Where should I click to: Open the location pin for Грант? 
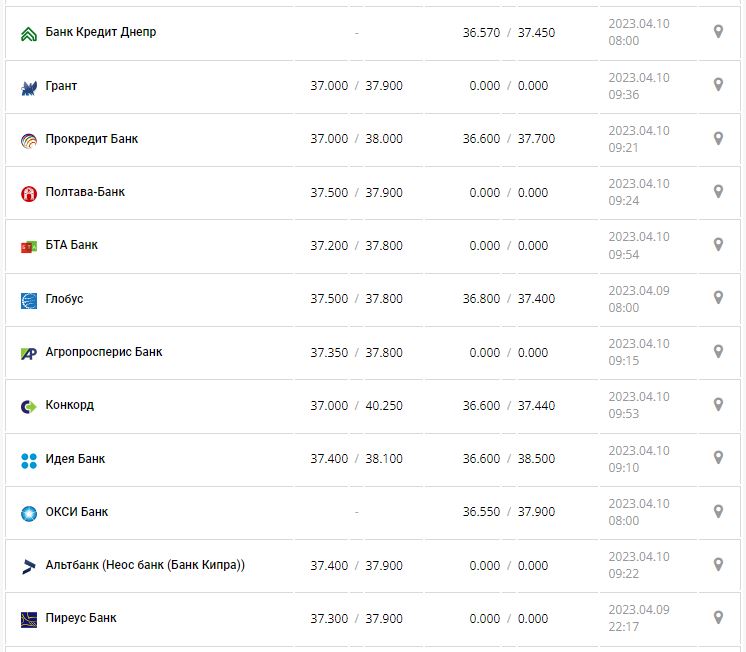tap(718, 85)
